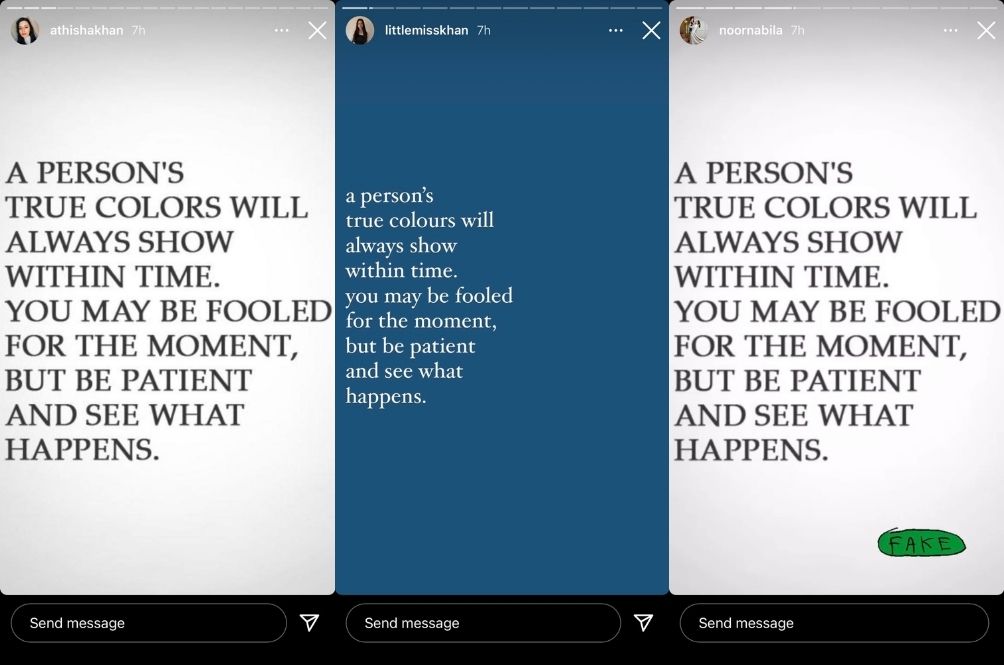Open noornabila's profile avatar

tap(693, 30)
